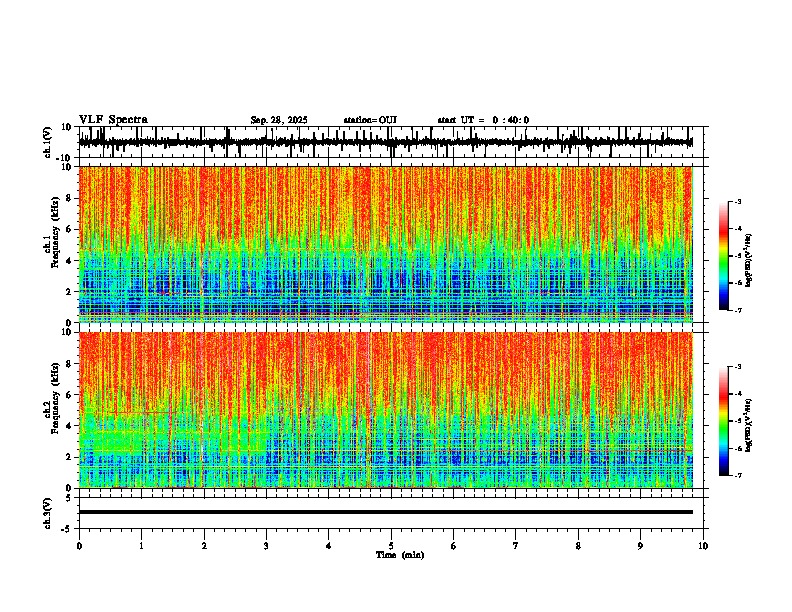Click the "-3" tick on ch.2 color bar
The image size is (792, 612).
pyautogui.click(x=738, y=367)
